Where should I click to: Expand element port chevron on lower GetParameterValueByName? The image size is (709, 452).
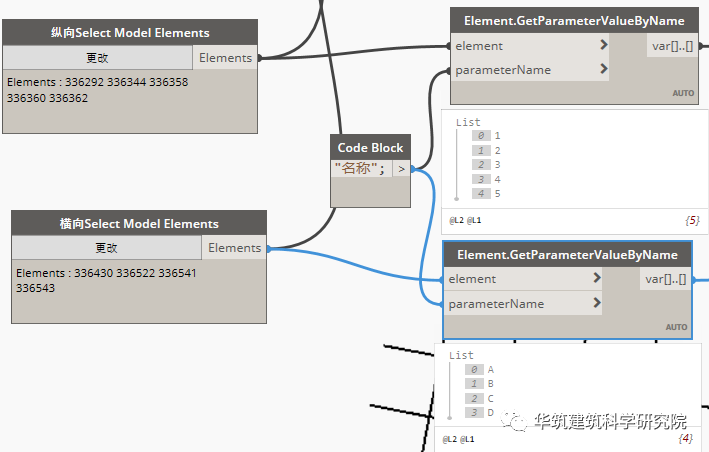point(597,278)
